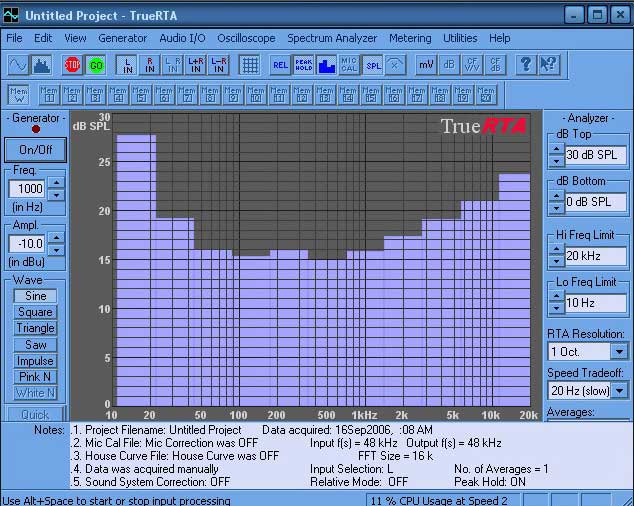This screenshot has width=634, height=506.
Task: Open the Spectrum Analyzer menu
Action: tap(332, 38)
